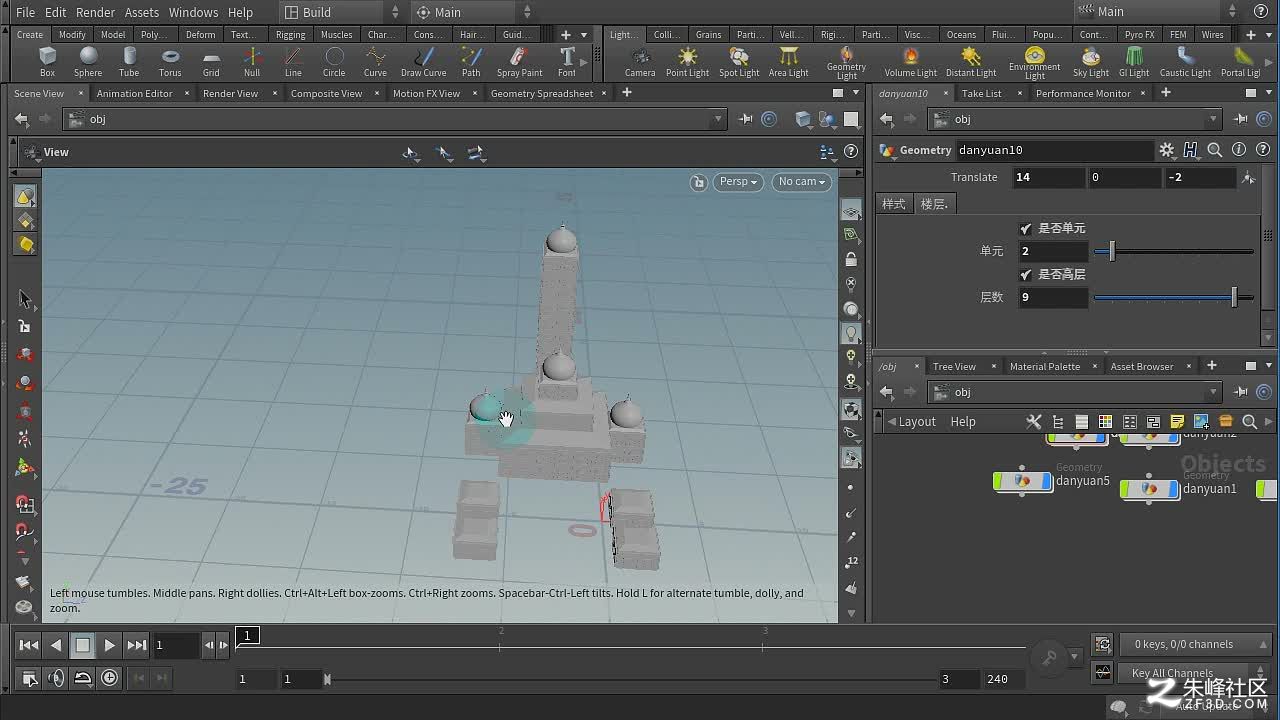The height and width of the screenshot is (720, 1280).
Task: Add a GI Light
Action: [1134, 62]
